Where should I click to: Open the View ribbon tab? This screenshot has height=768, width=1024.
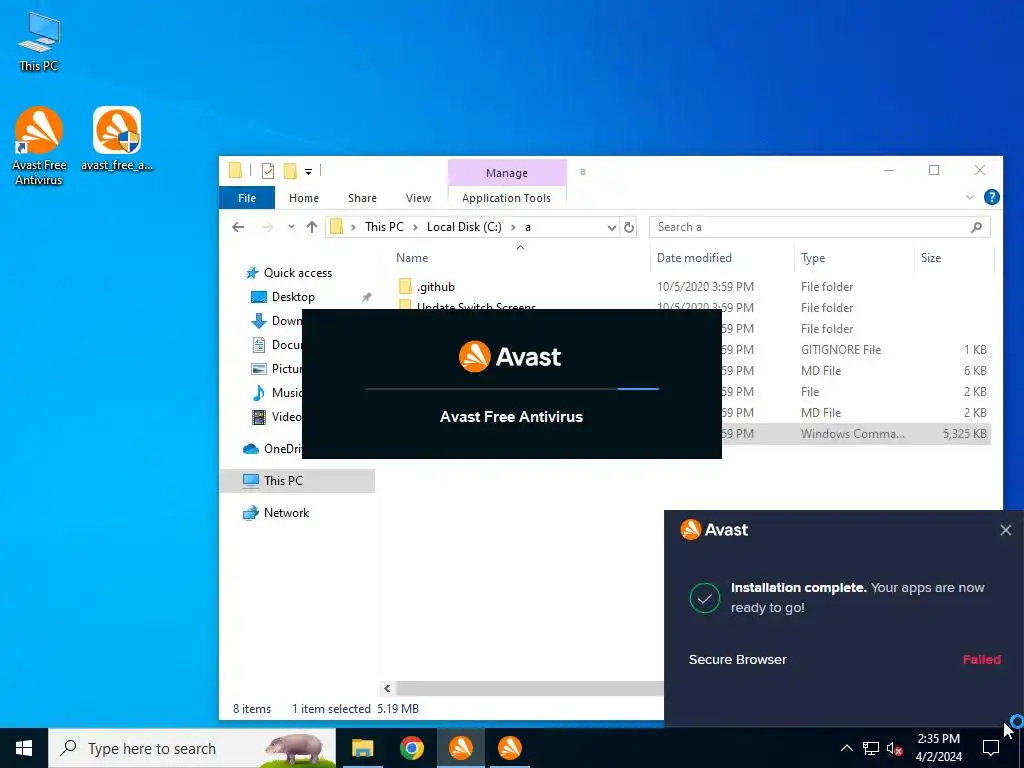pos(418,198)
